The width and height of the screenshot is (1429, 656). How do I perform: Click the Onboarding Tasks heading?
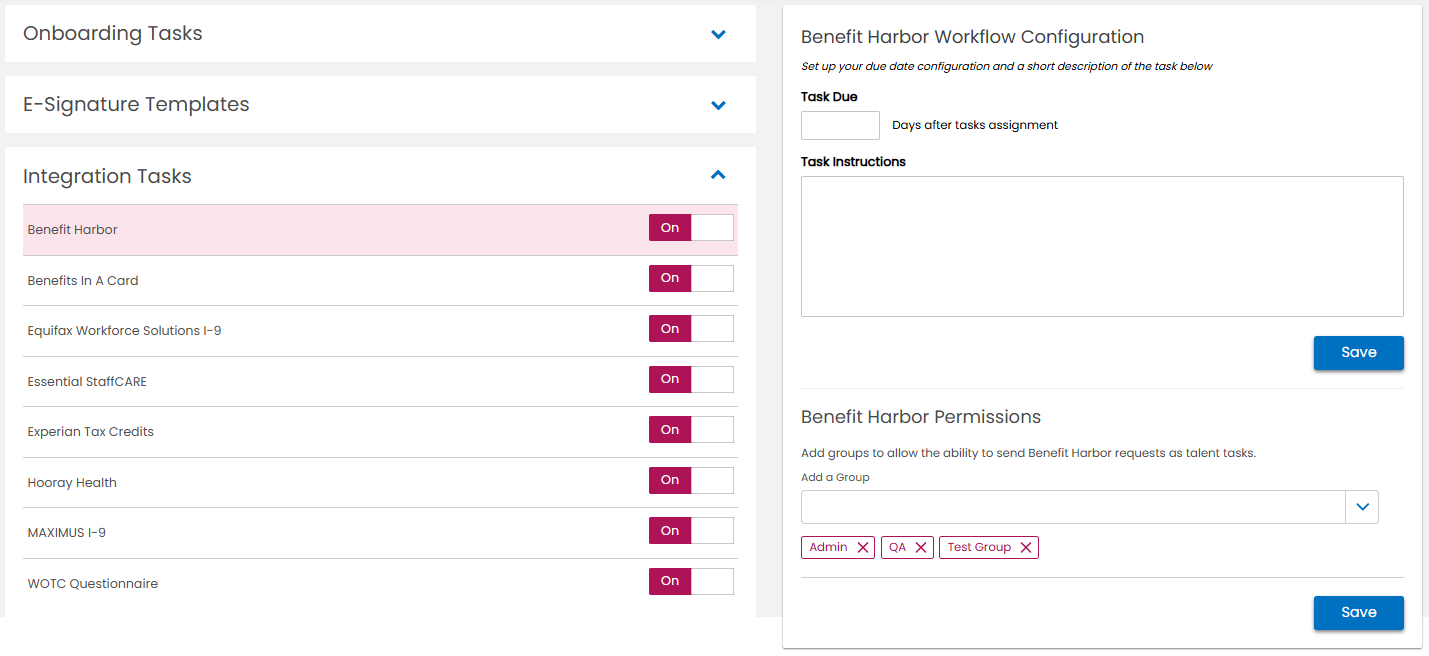point(113,34)
